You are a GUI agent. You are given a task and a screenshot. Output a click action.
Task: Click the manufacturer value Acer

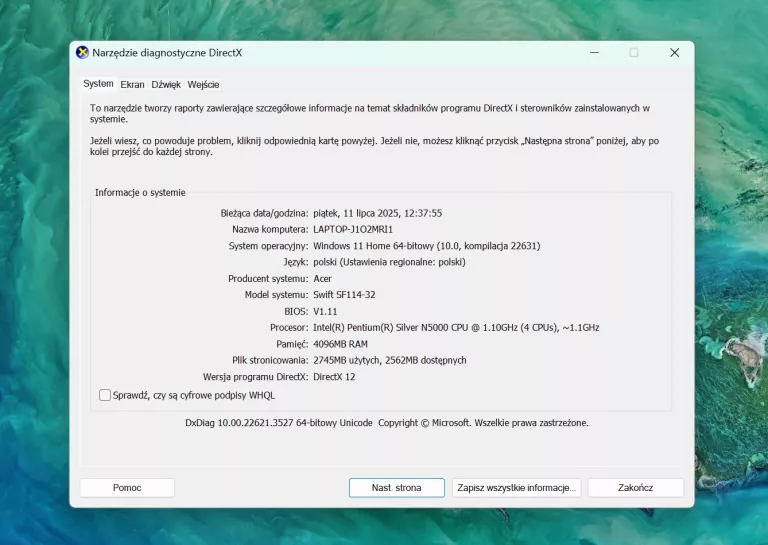pos(322,279)
